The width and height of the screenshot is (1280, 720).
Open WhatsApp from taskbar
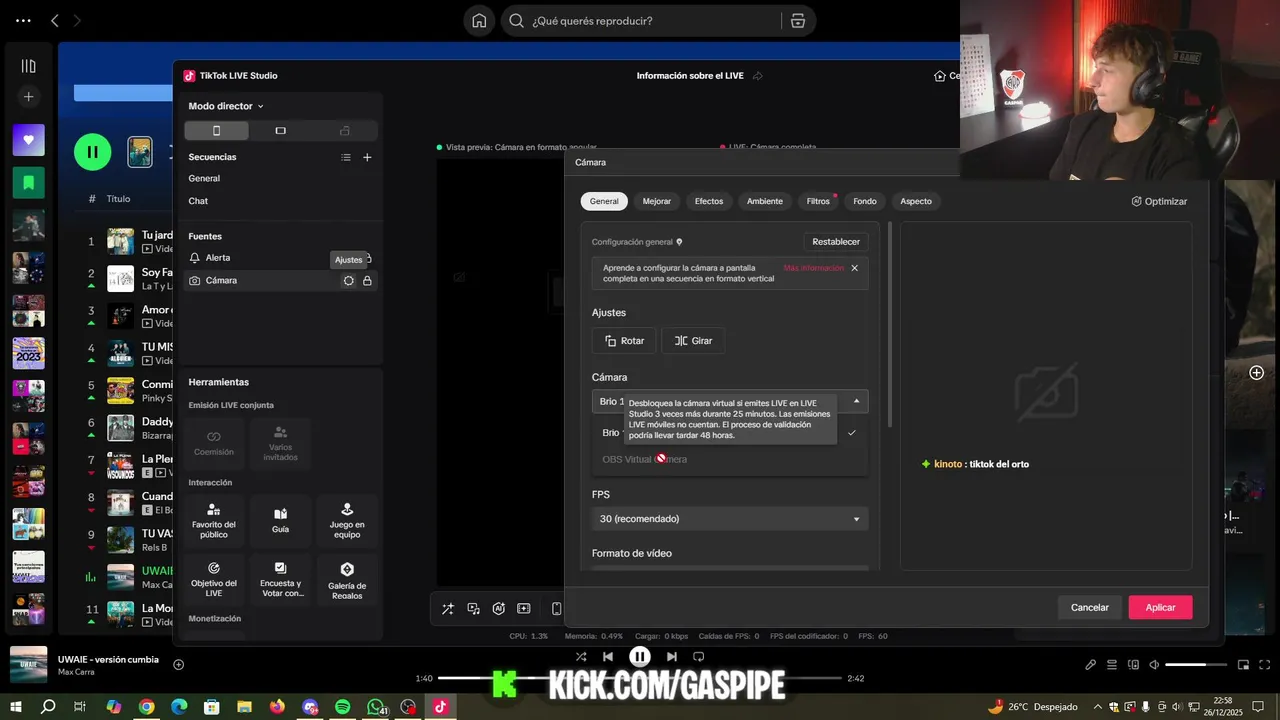pos(375,707)
